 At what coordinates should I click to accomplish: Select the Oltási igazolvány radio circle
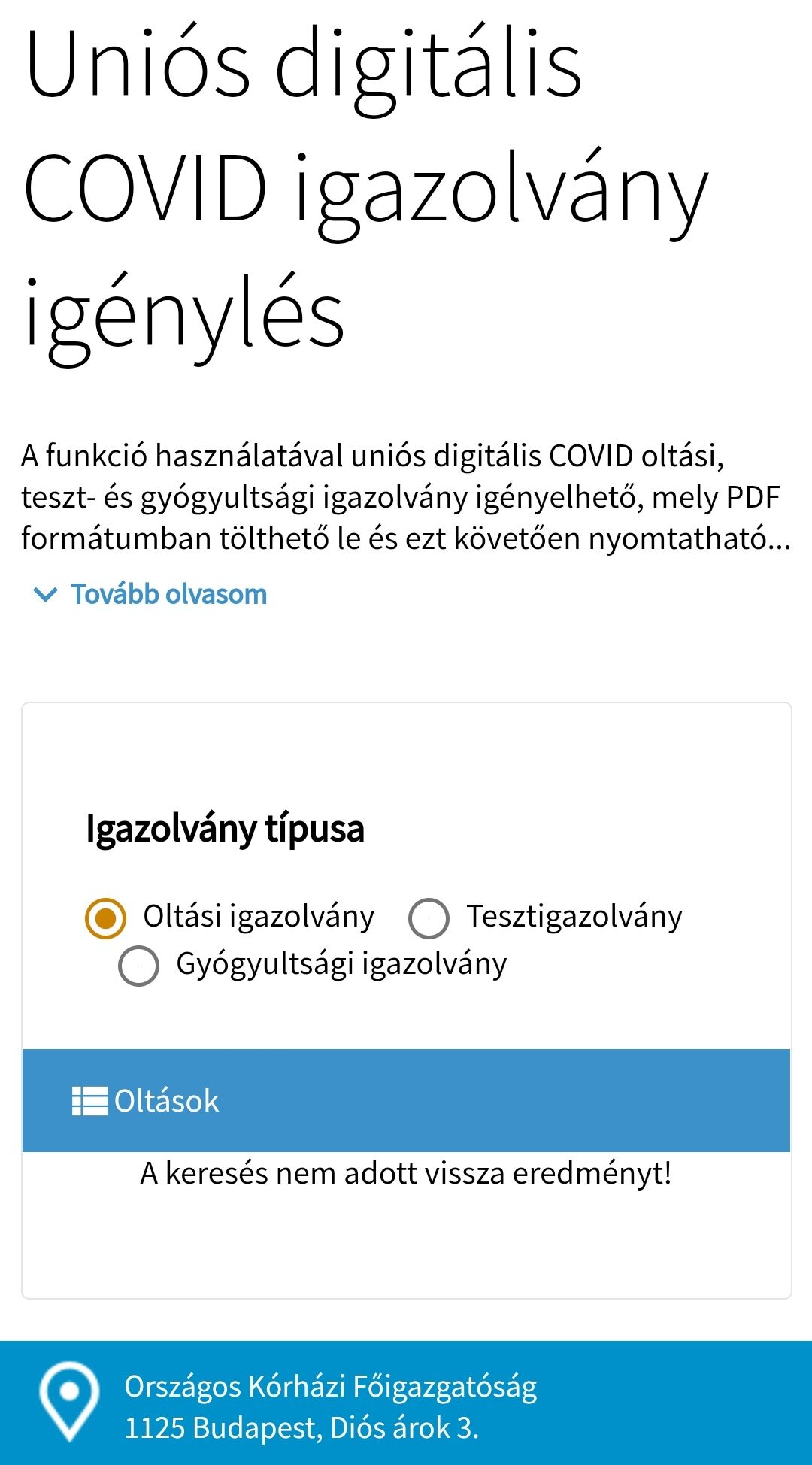click(x=105, y=918)
